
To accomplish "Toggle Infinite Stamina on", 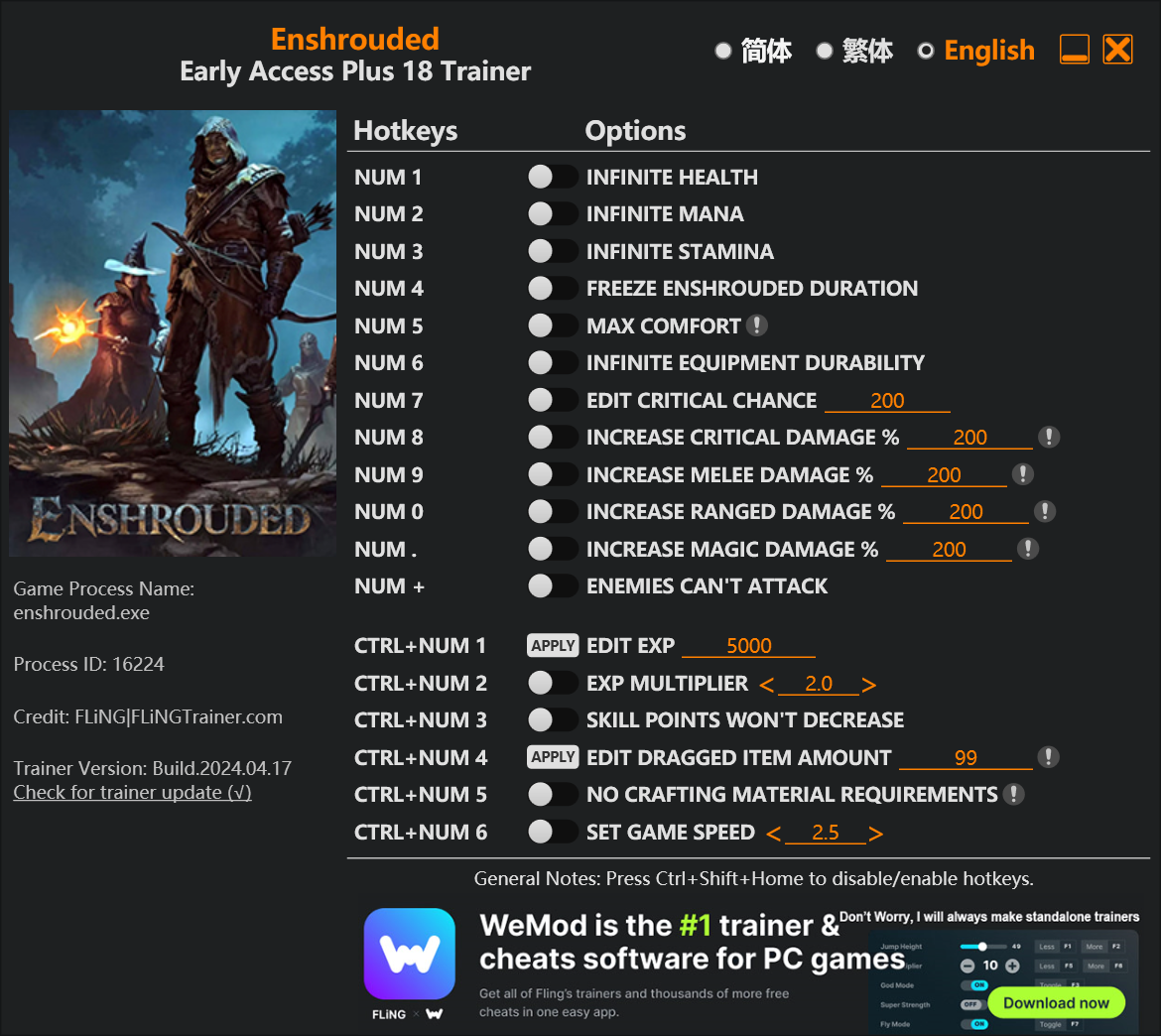I will pos(553,251).
